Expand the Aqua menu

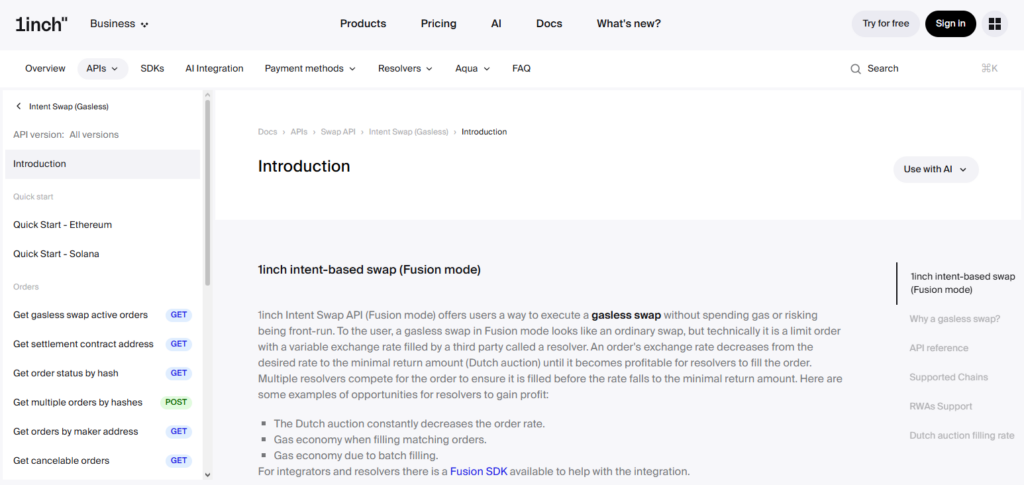pyautogui.click(x=473, y=69)
